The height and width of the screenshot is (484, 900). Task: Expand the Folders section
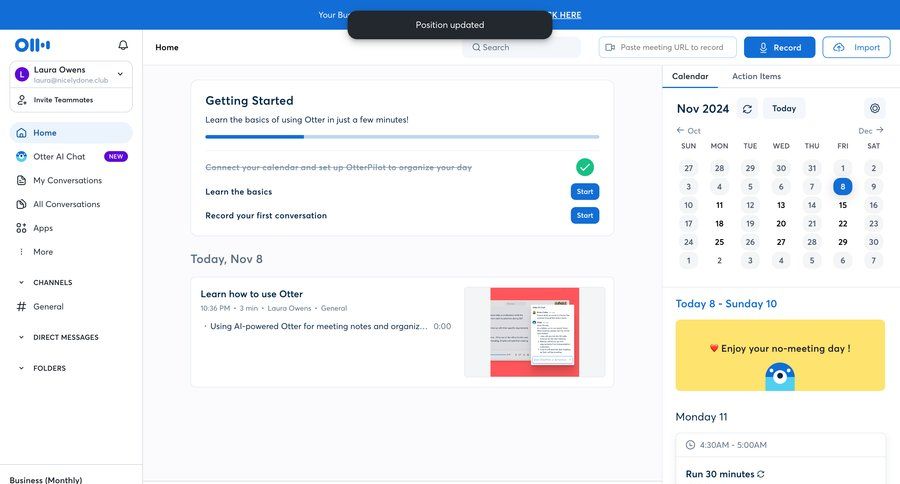click(x=21, y=368)
